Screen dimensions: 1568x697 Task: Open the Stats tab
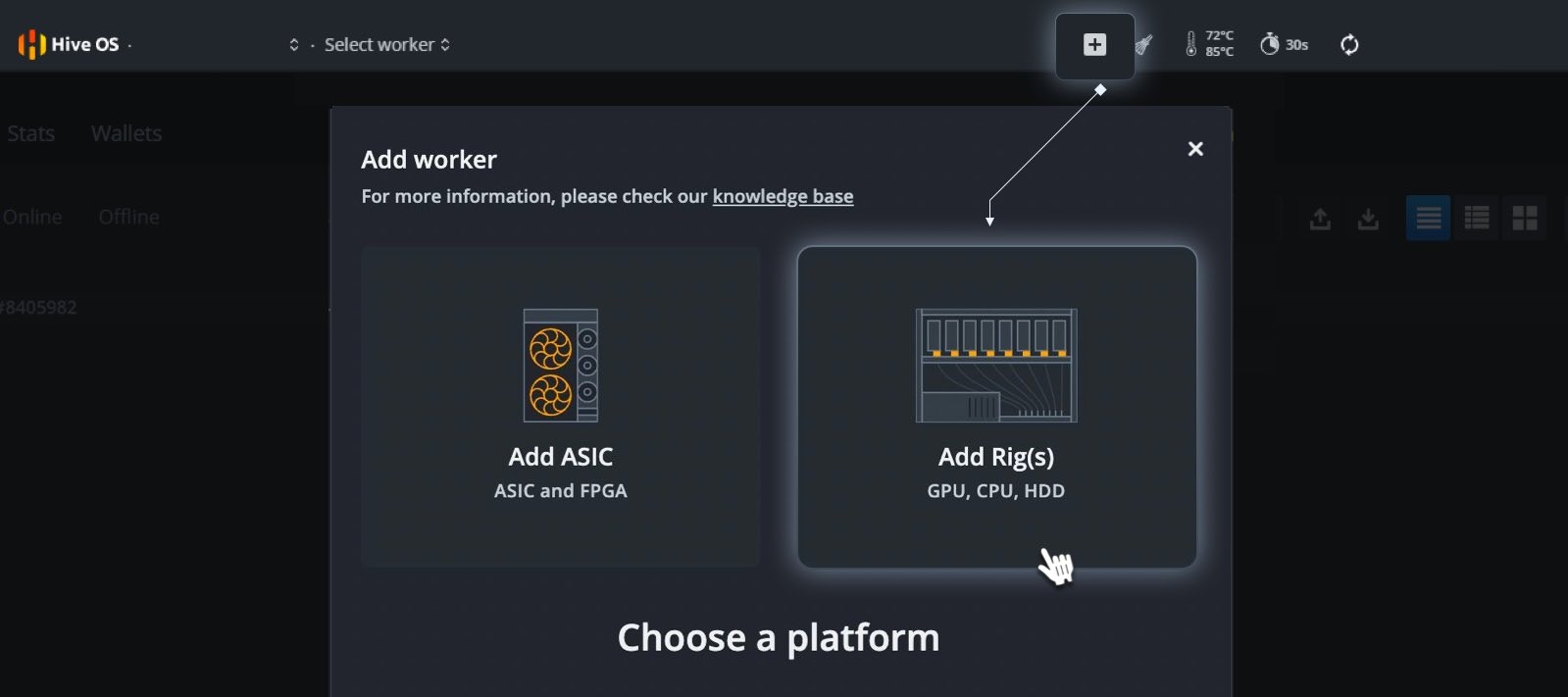point(31,133)
